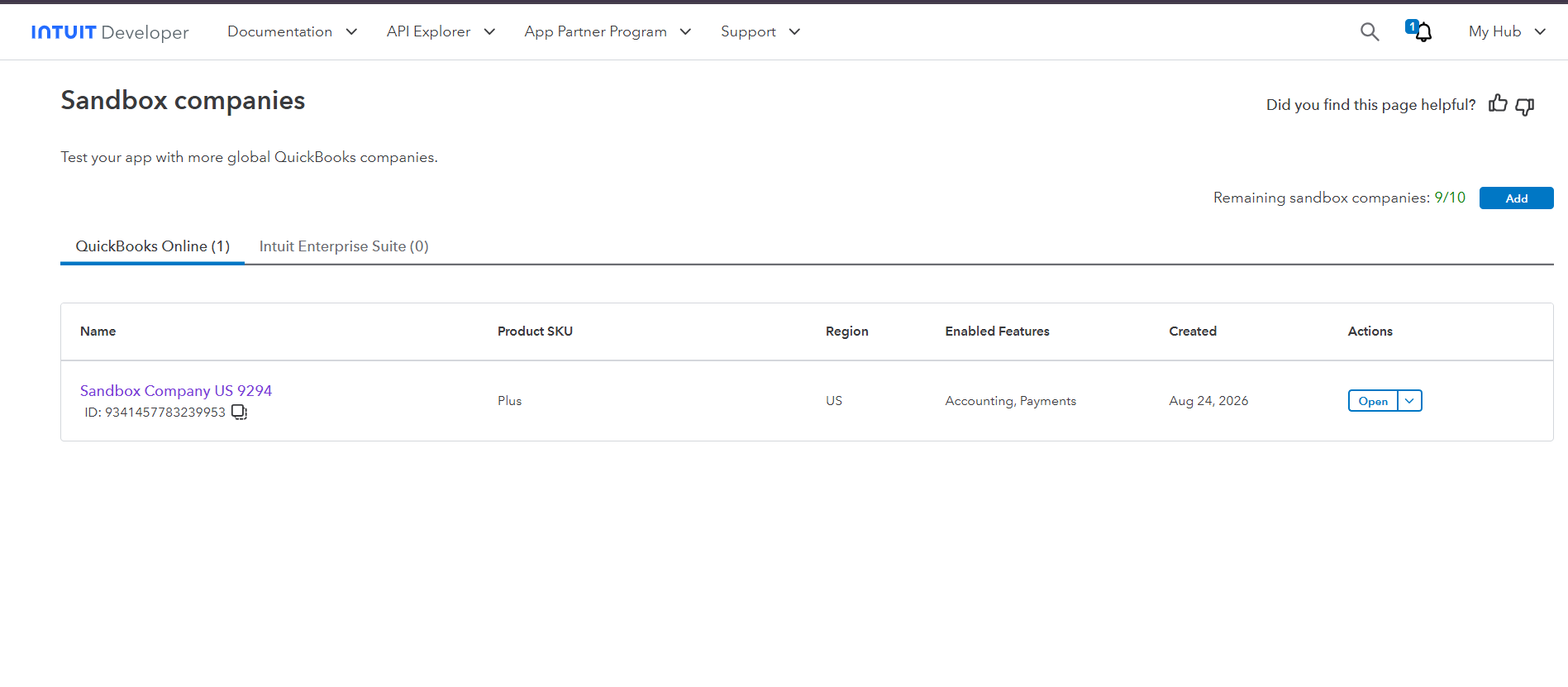Expand the Documentation menu
The height and width of the screenshot is (687, 1568).
(x=293, y=31)
